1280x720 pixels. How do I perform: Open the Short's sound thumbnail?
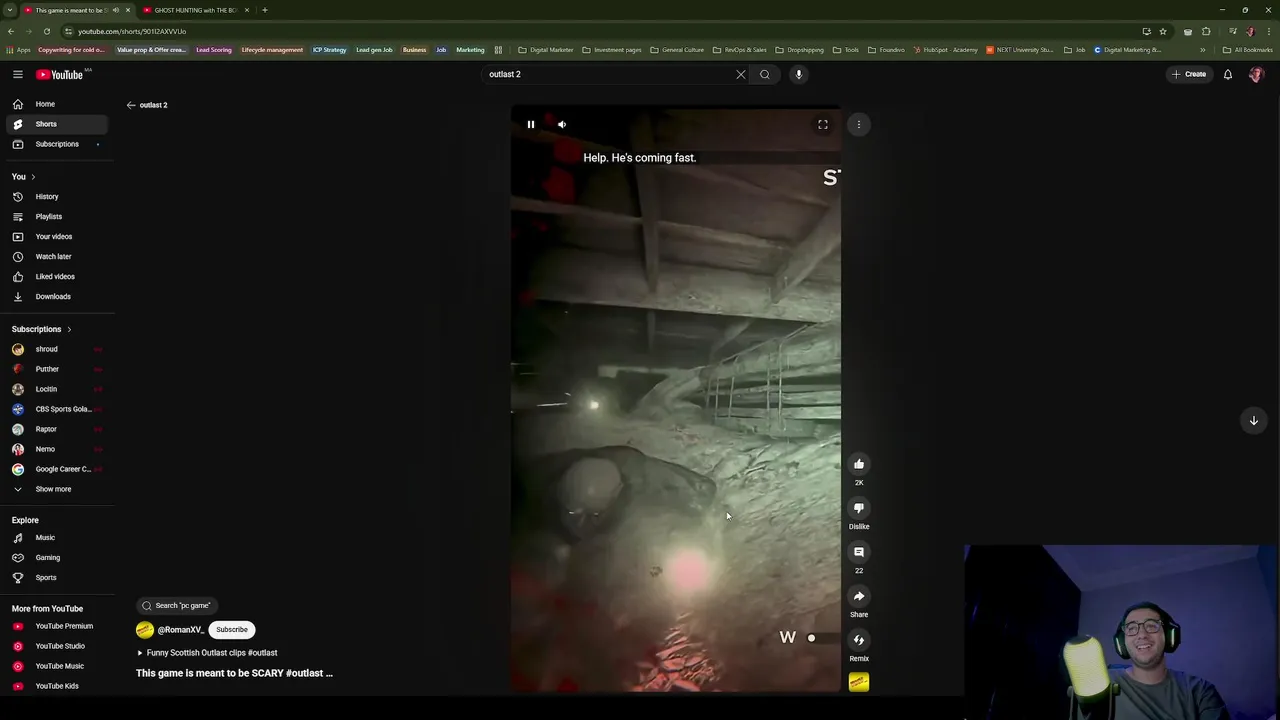[x=859, y=682]
